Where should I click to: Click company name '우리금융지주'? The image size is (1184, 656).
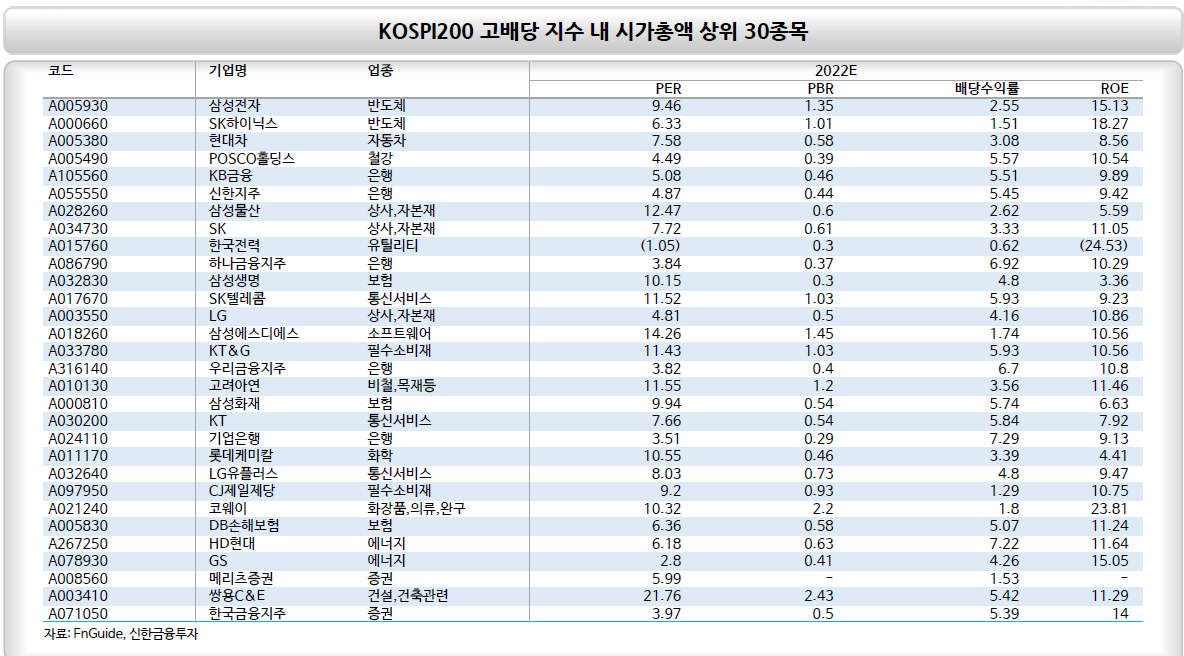pos(247,368)
